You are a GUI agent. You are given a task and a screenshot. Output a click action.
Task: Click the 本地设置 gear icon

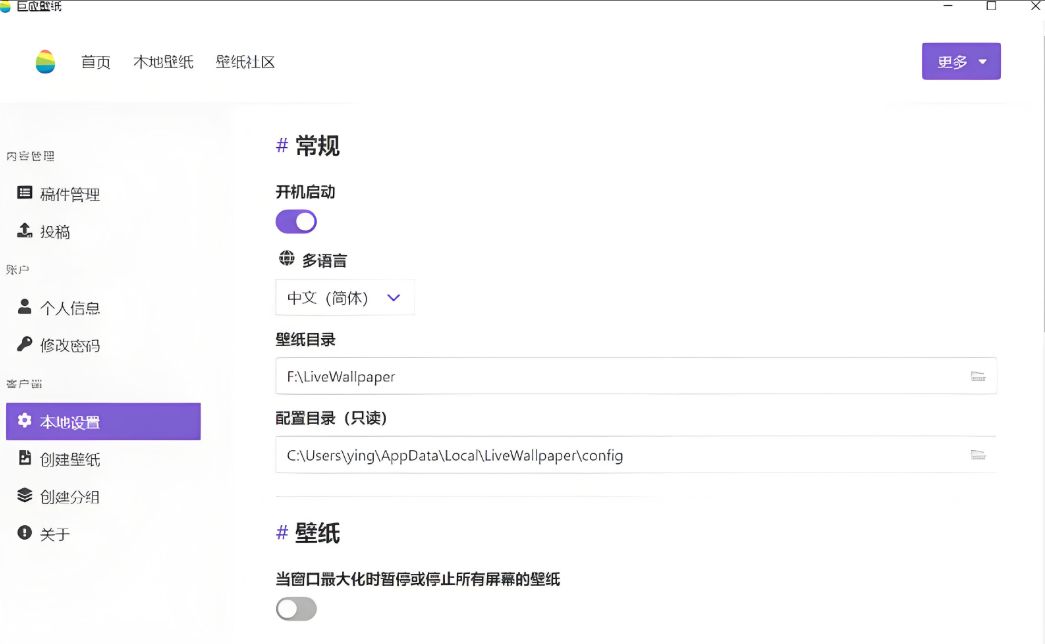[25, 421]
